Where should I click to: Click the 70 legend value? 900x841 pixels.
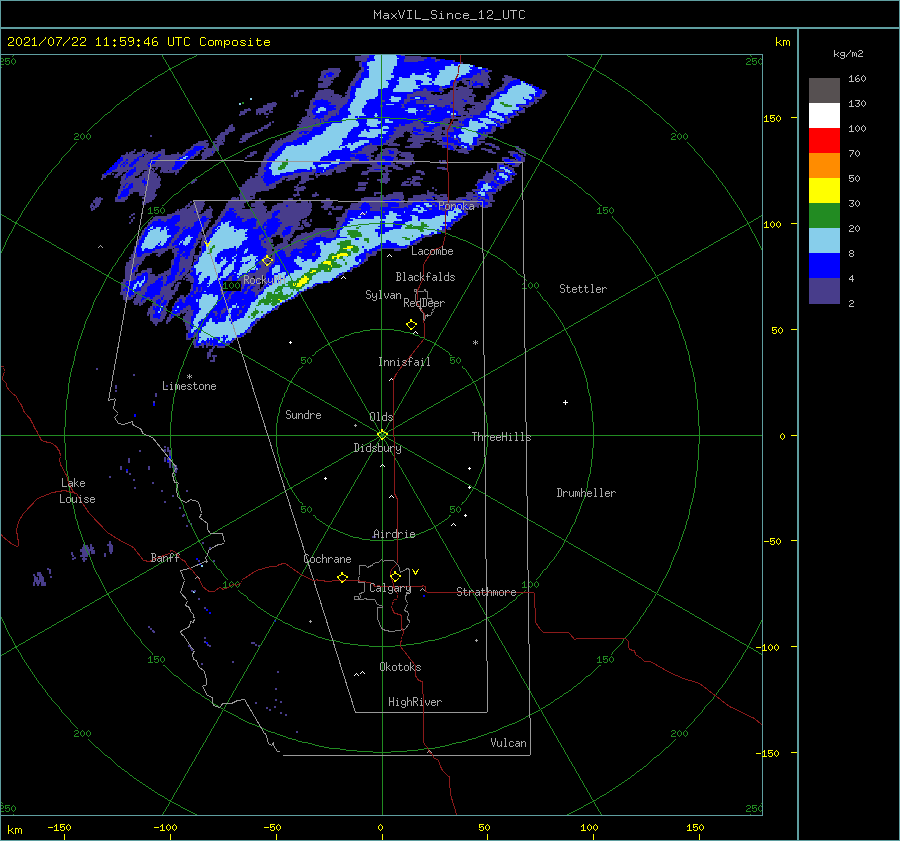pos(854,153)
